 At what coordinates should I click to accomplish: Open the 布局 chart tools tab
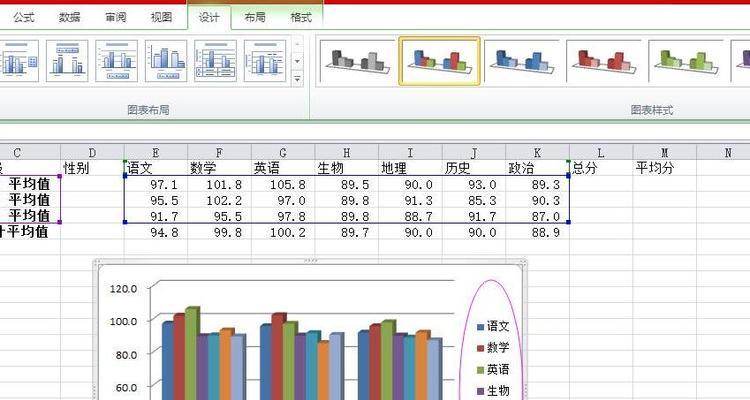point(254,17)
